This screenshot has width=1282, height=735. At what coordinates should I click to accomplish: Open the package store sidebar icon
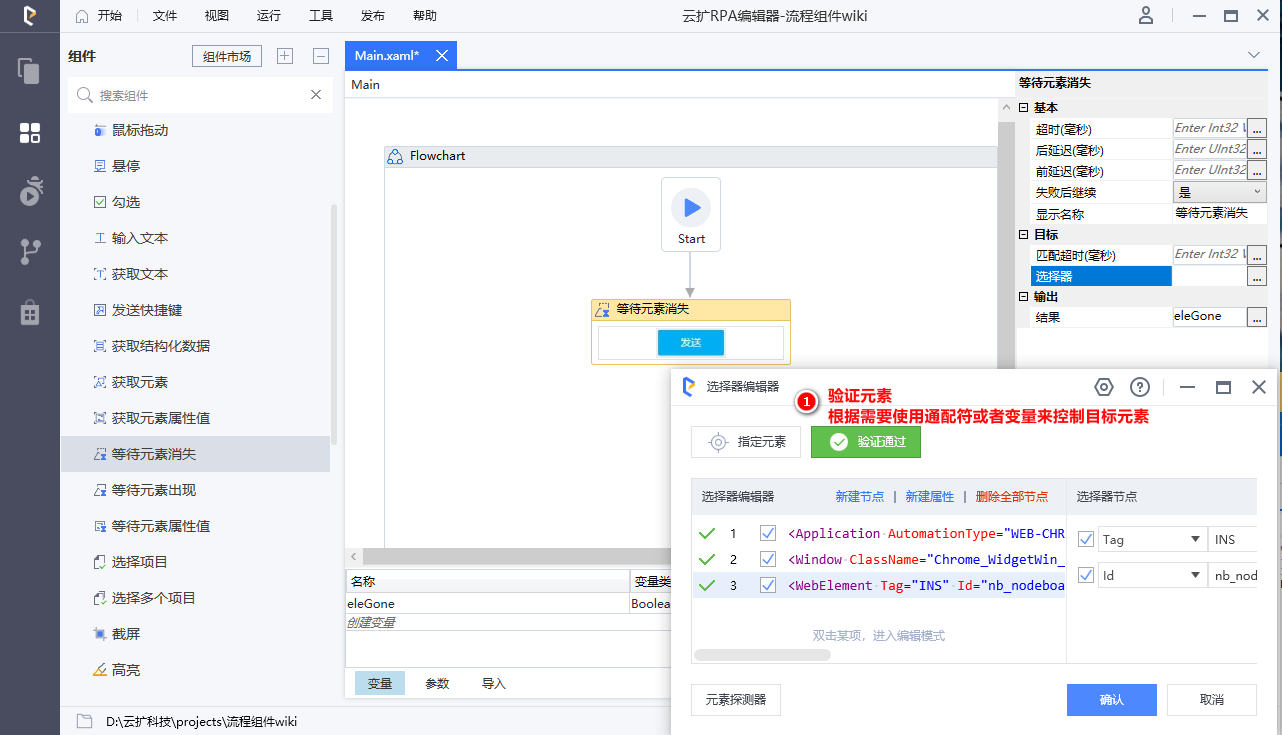pos(30,312)
